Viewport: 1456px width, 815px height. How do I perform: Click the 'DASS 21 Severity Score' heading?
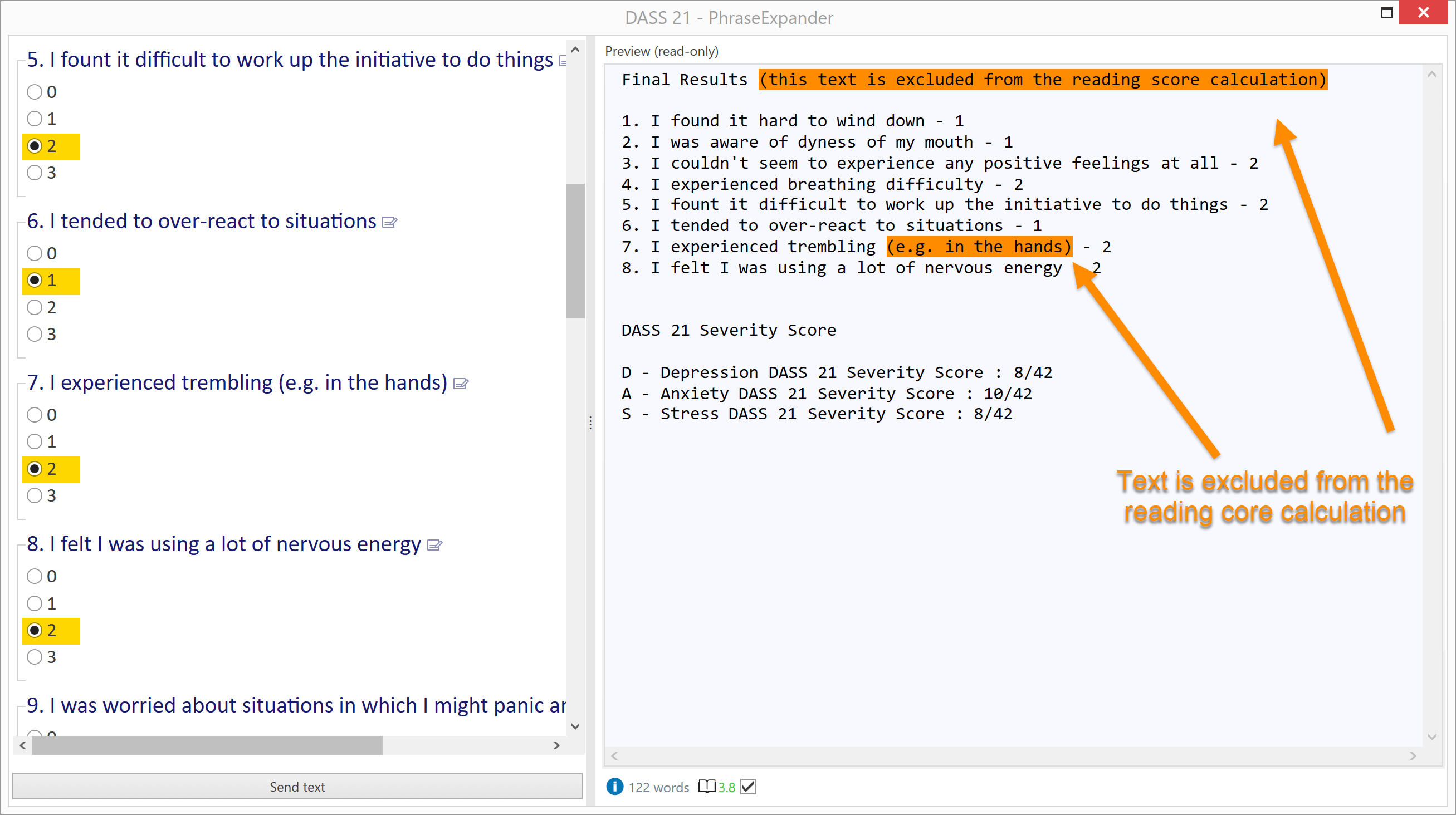pos(729,330)
